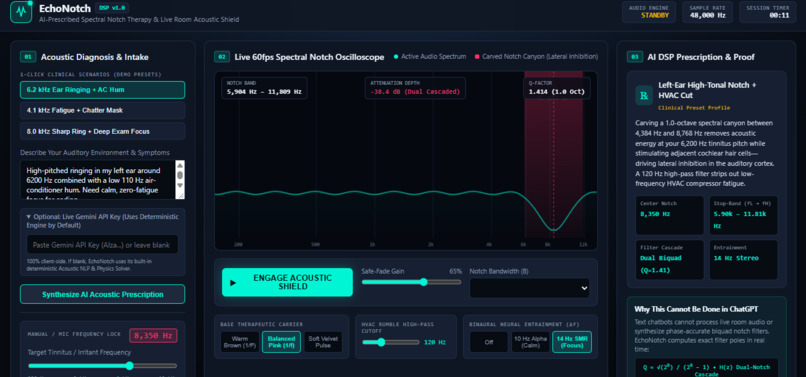Click the Notch Band readout 5,904 Hz – 11,809 Hz
Viewport: 806px width, 377px height.
264,88
